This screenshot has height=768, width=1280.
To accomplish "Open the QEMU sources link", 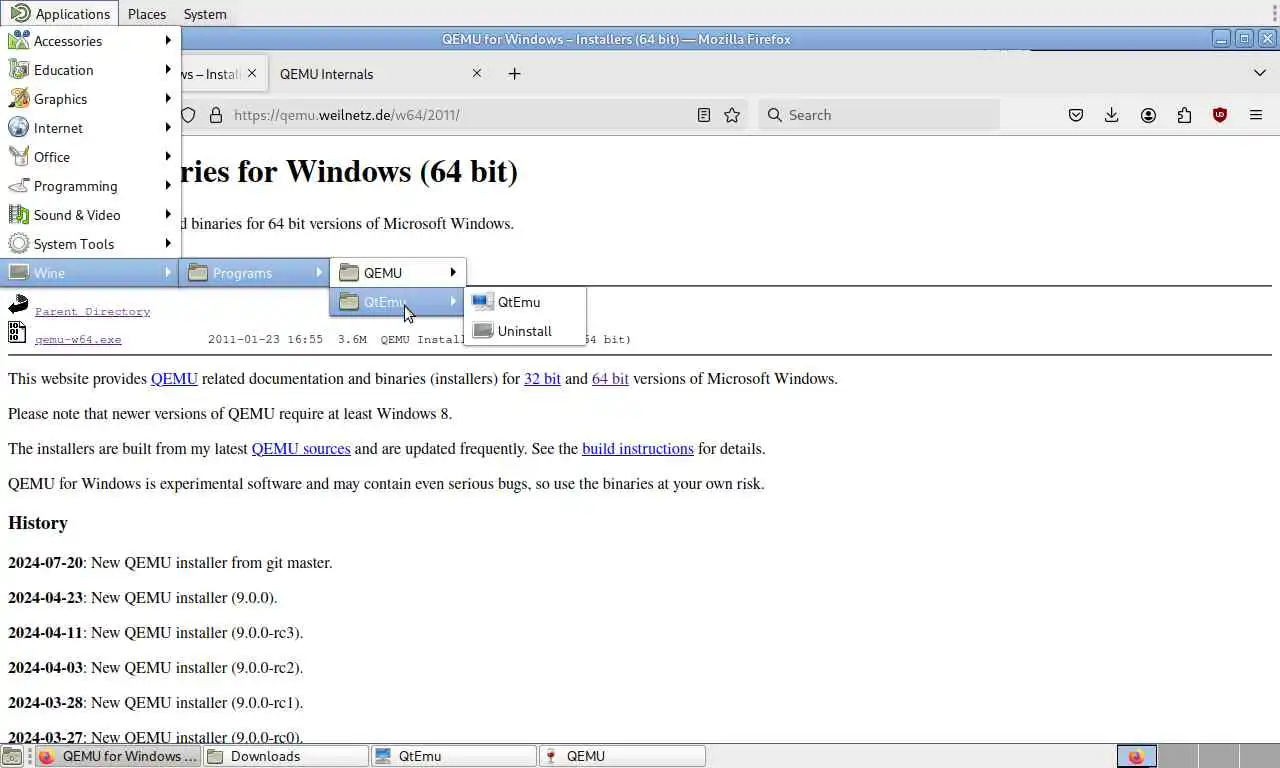I will 301,449.
